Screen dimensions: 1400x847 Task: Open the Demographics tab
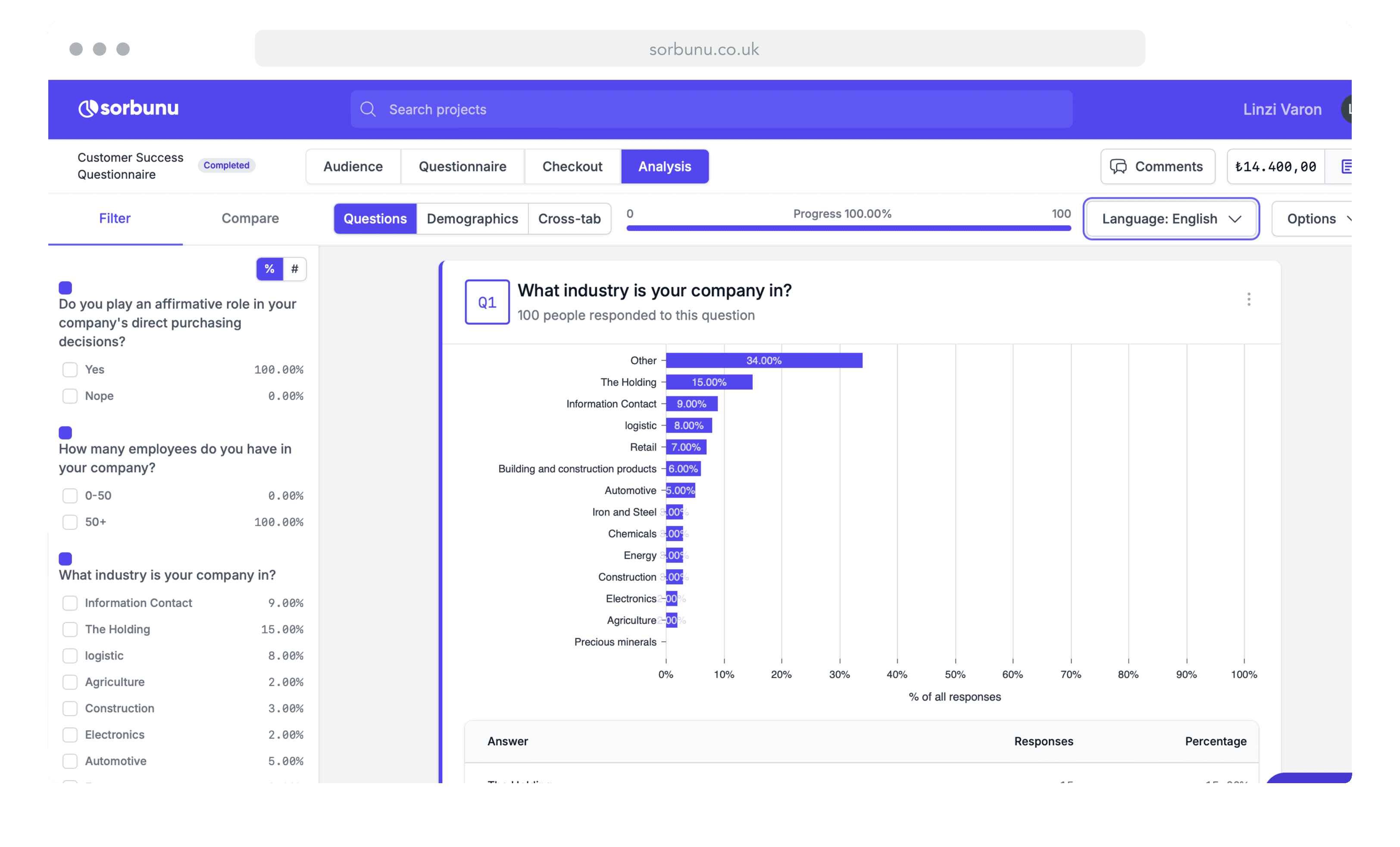click(472, 219)
